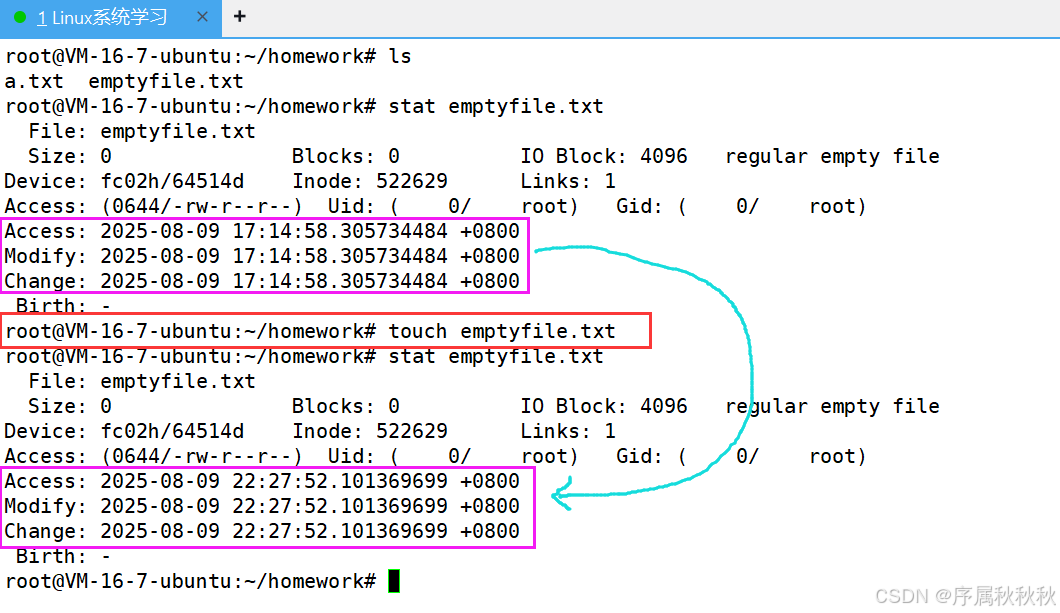1060x613 pixels.
Task: Click the Modify time 22:27:52.101369699 line
Action: pyautogui.click(x=262, y=506)
